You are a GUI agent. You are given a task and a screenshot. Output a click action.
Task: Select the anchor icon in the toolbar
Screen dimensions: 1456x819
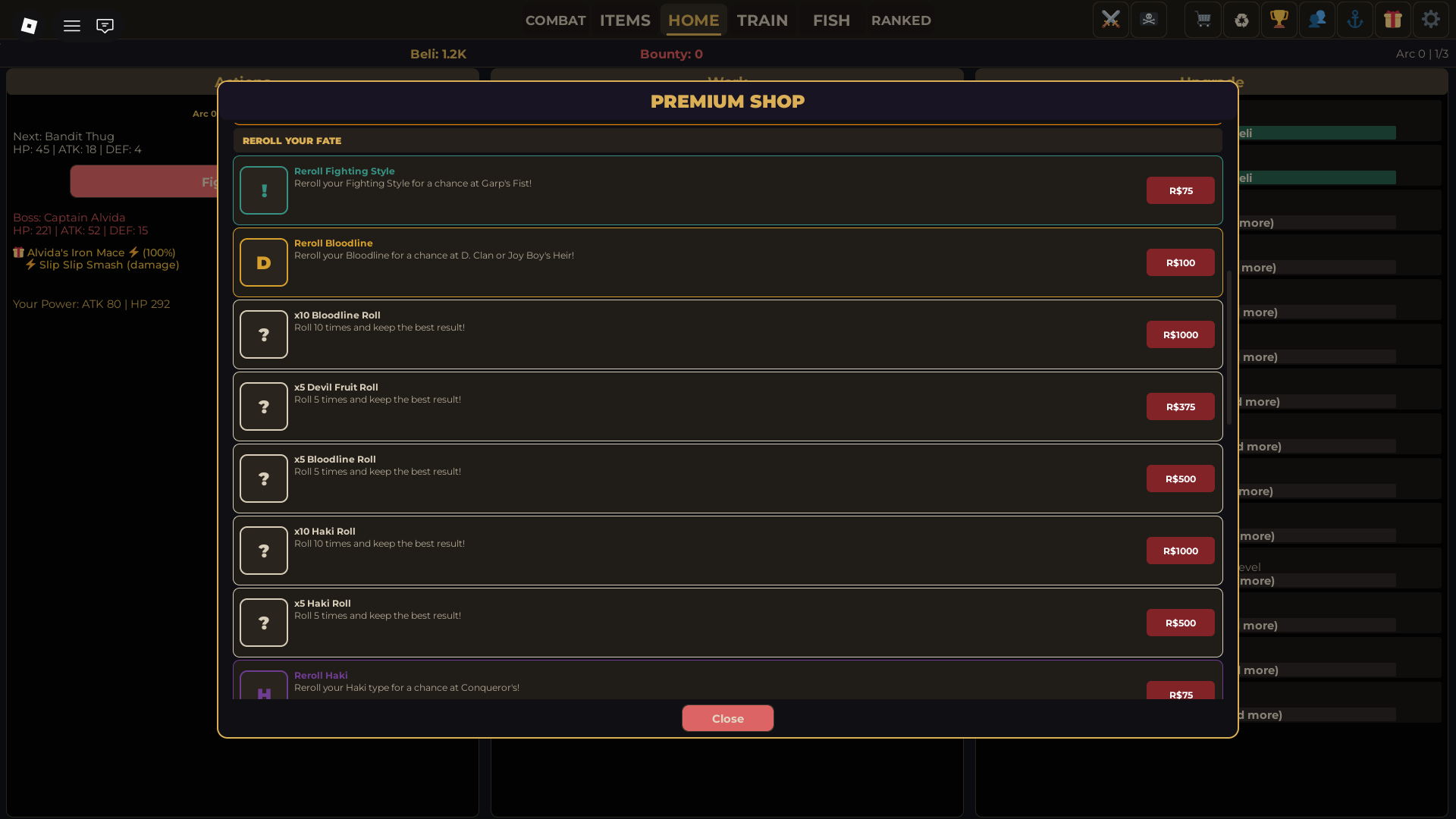(1355, 20)
